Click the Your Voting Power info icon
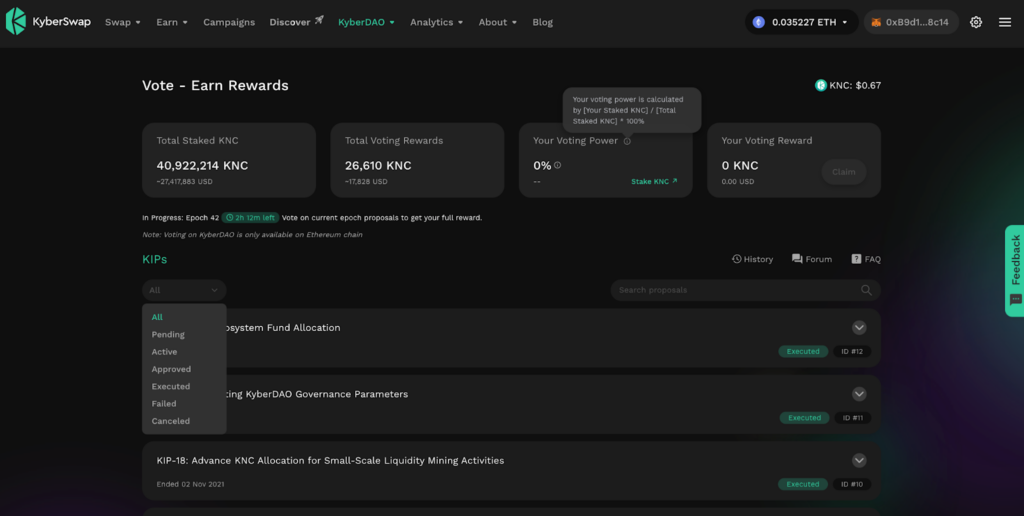Image resolution: width=1024 pixels, height=516 pixels. [x=627, y=141]
